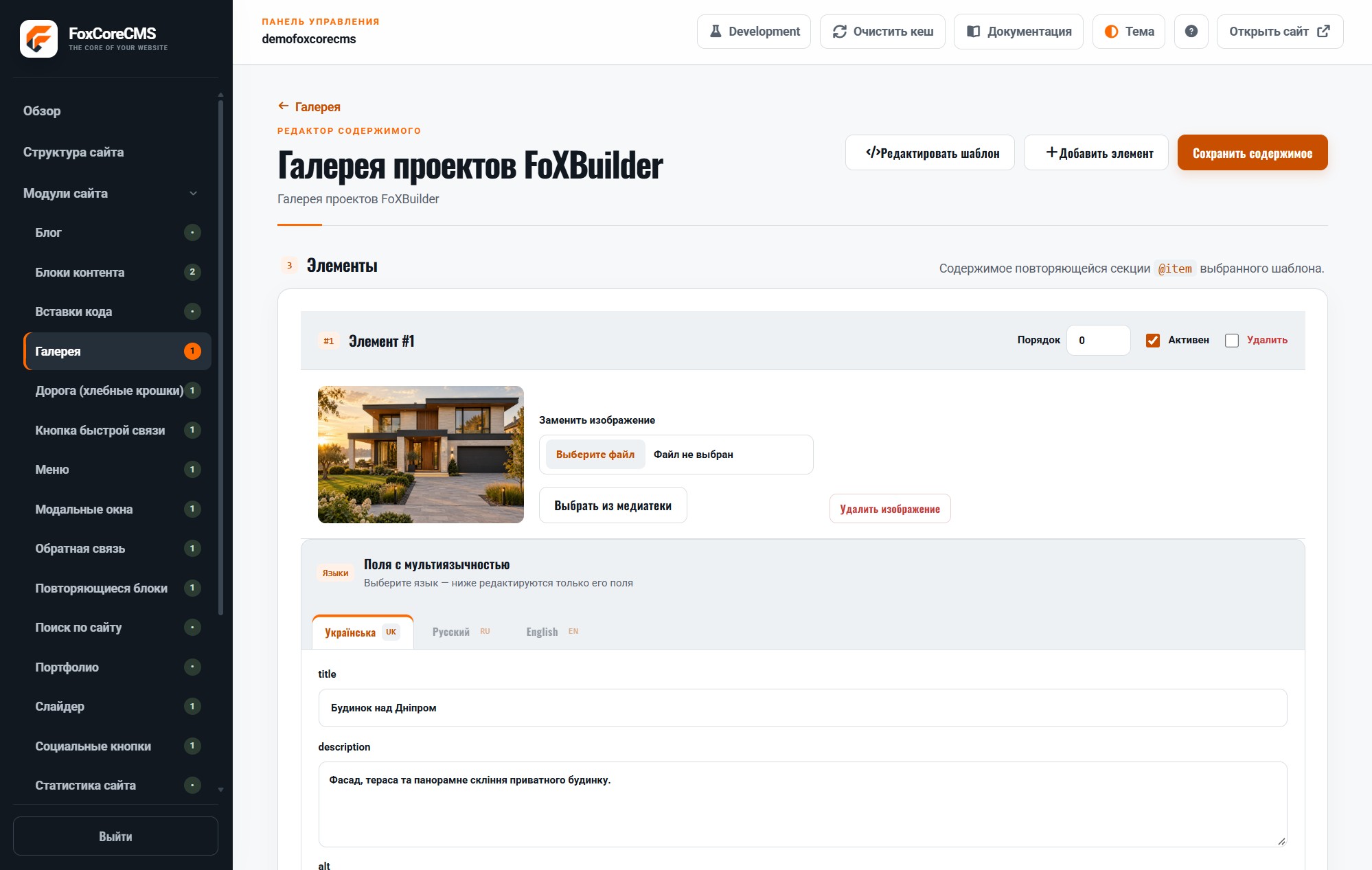Viewport: 1372px width, 870px height.
Task: Click the demofoxcorecms site name
Action: click(309, 39)
